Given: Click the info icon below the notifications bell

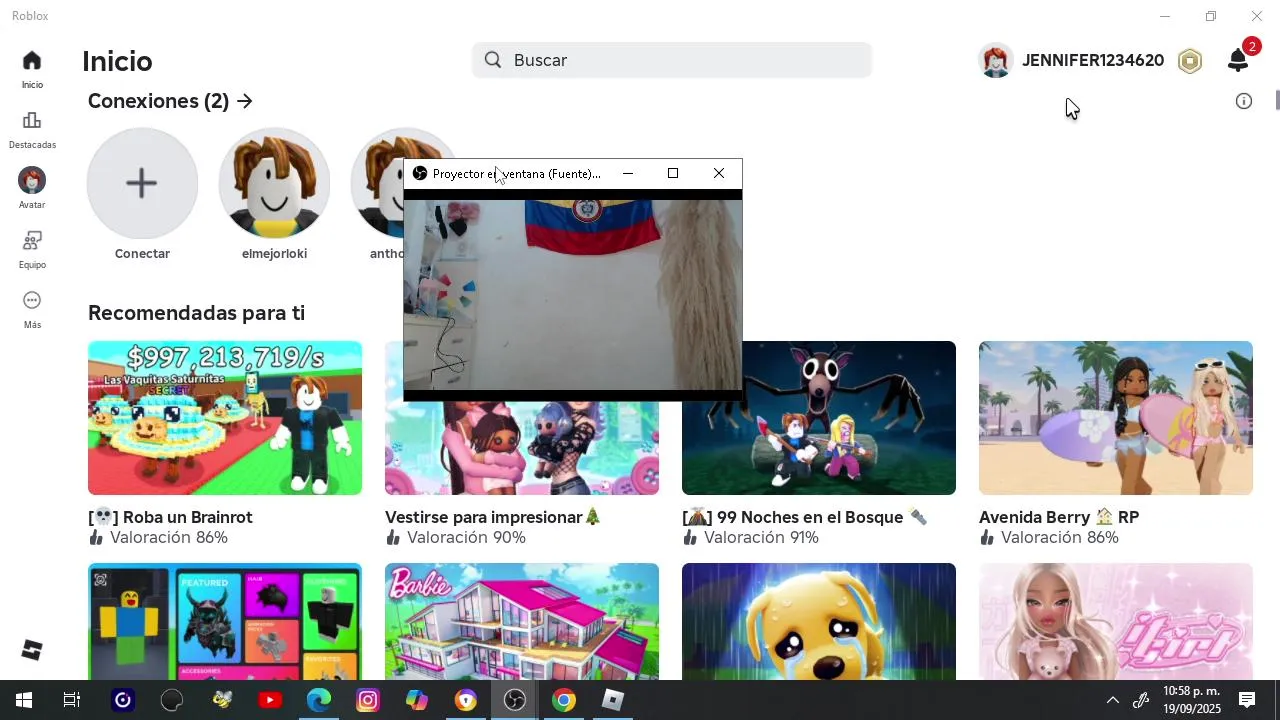Looking at the screenshot, I should click(1244, 101).
